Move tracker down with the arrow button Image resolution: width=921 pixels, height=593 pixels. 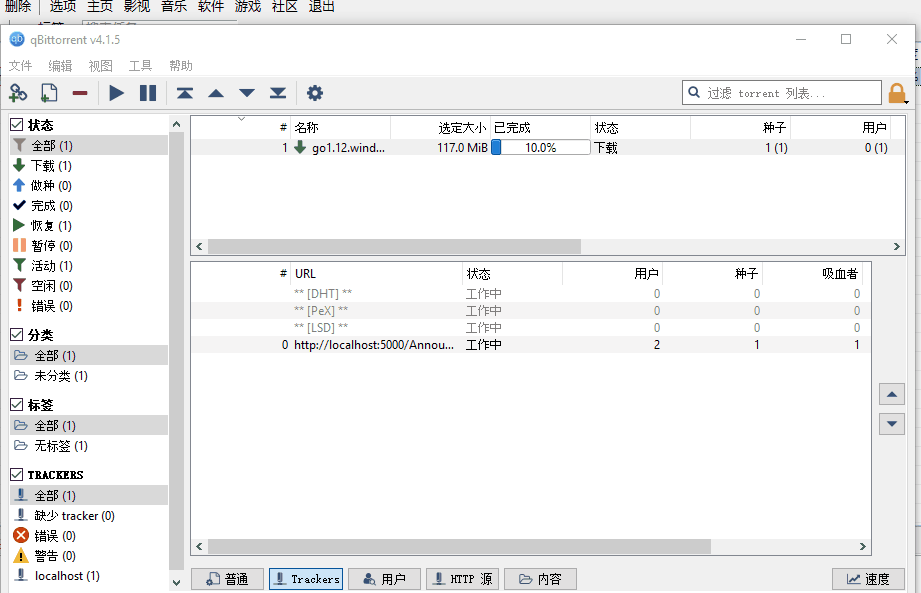click(892, 424)
